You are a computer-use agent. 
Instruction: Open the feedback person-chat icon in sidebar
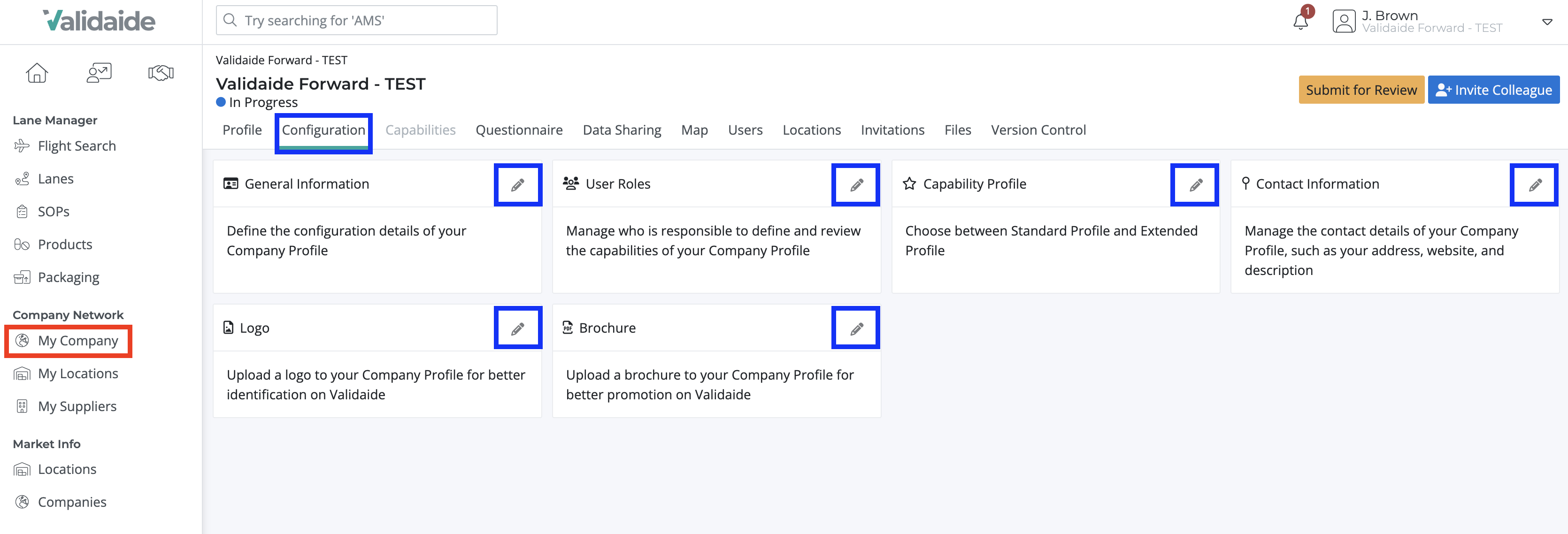click(99, 73)
